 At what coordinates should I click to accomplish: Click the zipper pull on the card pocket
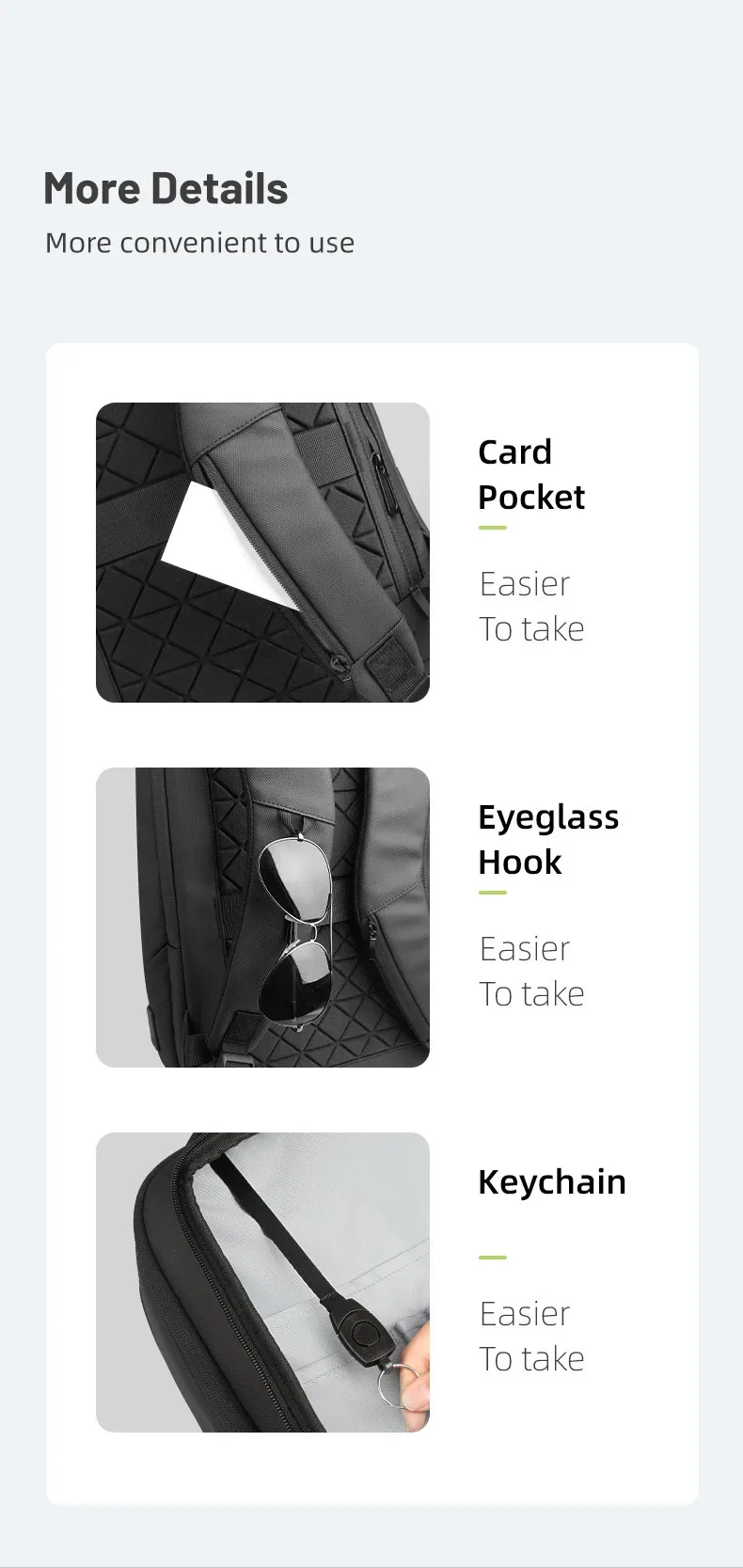(x=340, y=666)
